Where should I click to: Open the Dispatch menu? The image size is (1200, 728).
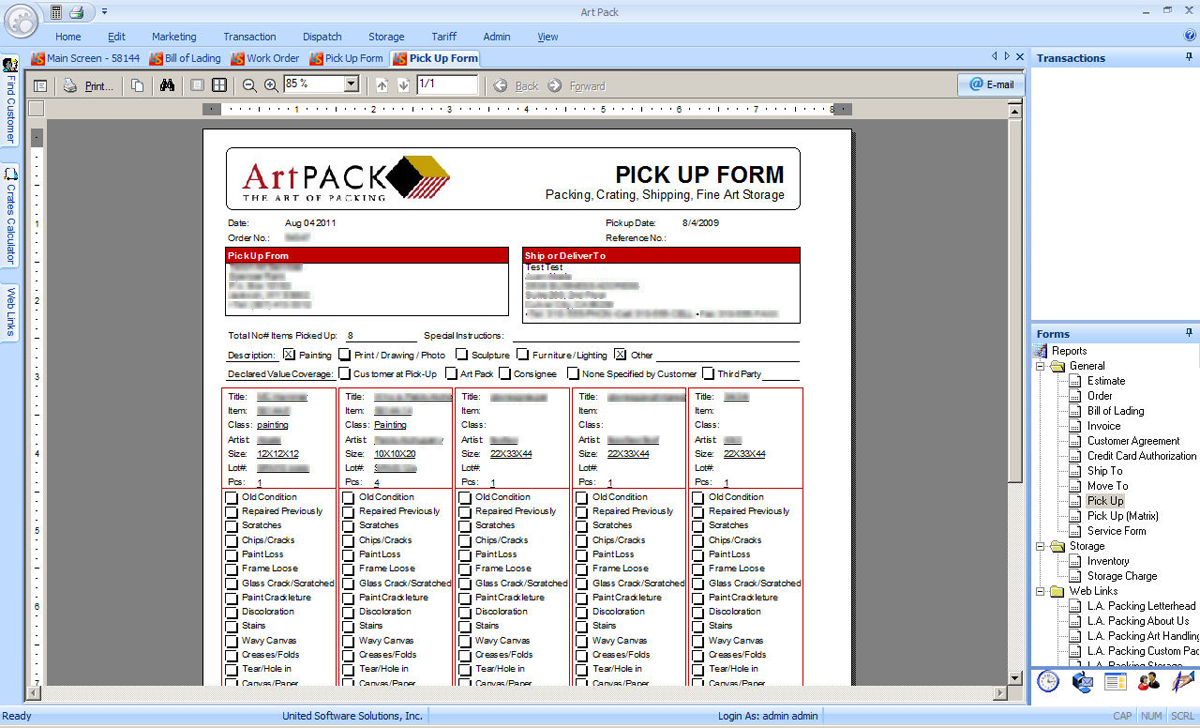(322, 37)
